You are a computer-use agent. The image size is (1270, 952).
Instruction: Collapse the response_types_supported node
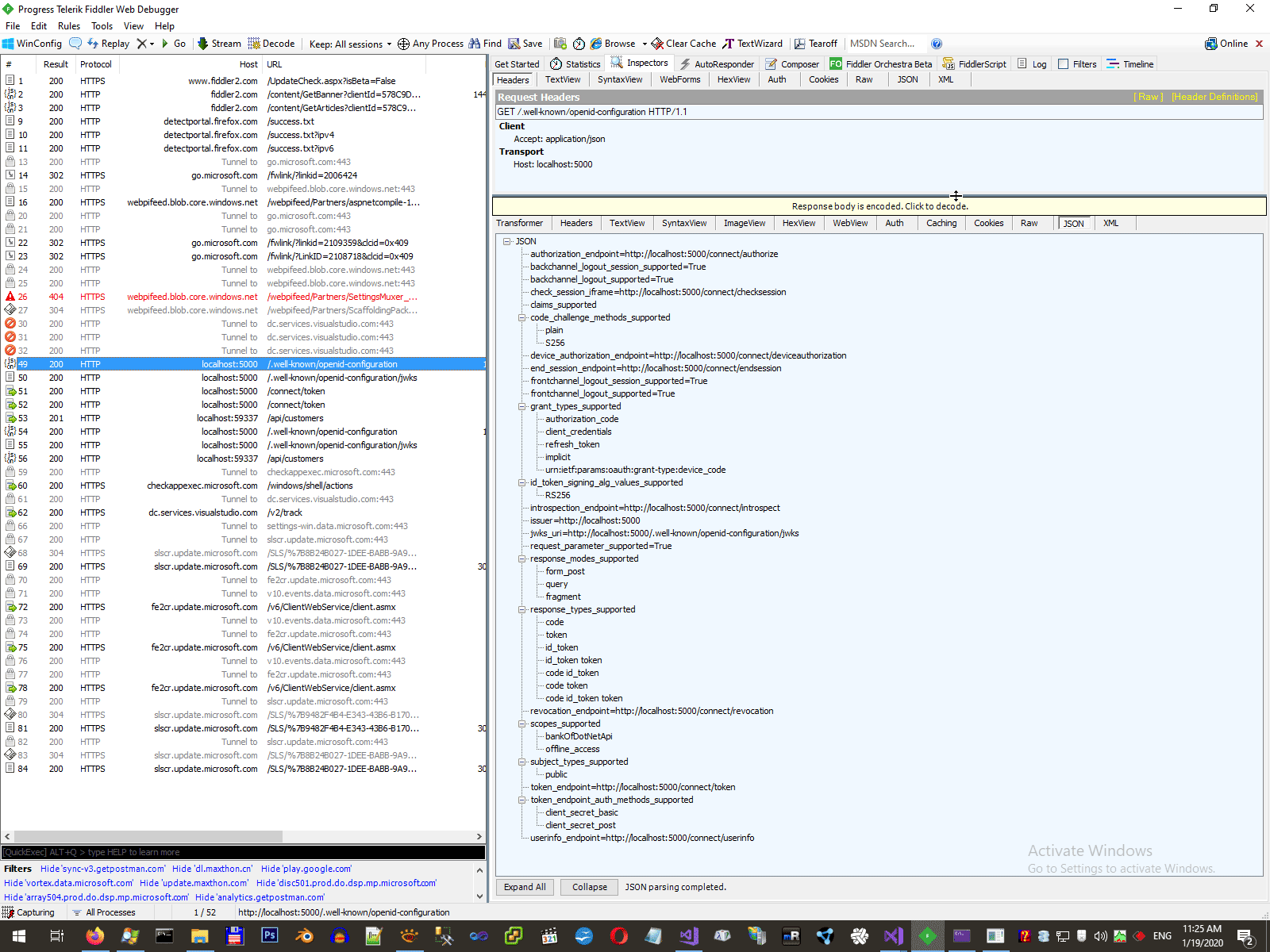click(x=522, y=609)
